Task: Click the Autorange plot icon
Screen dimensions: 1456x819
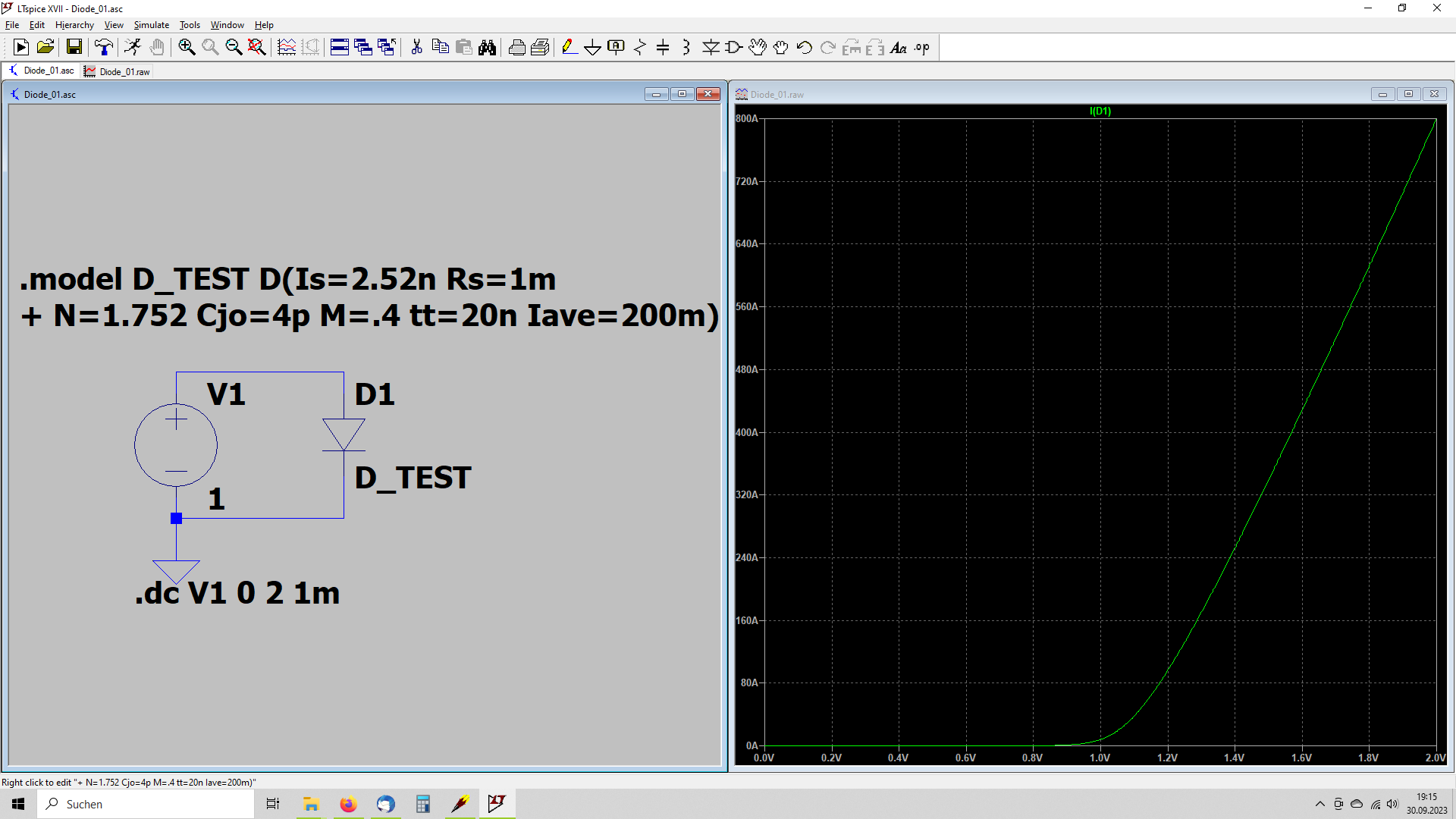Action: [x=287, y=48]
